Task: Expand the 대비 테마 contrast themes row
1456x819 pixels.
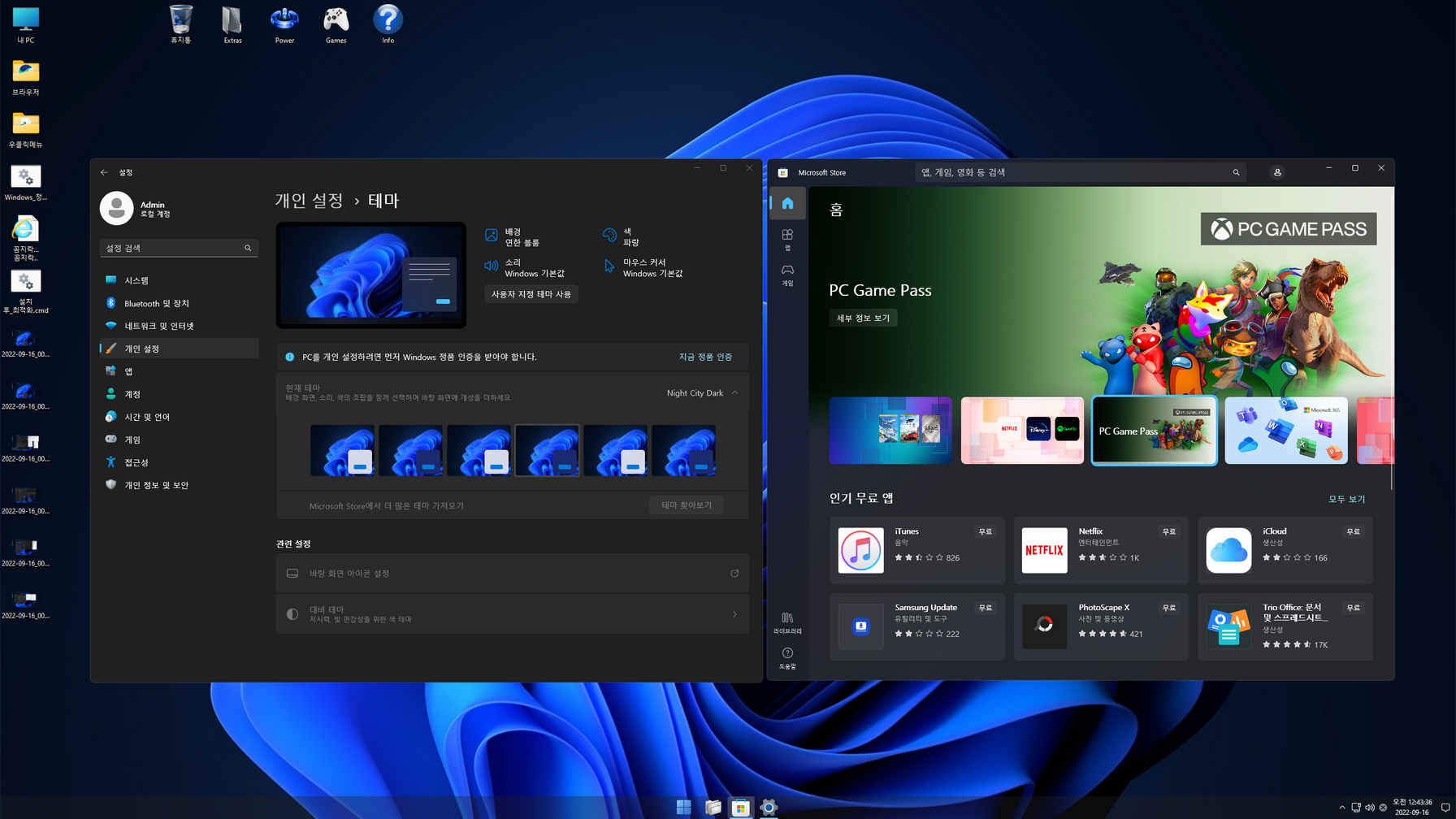Action: pos(512,614)
